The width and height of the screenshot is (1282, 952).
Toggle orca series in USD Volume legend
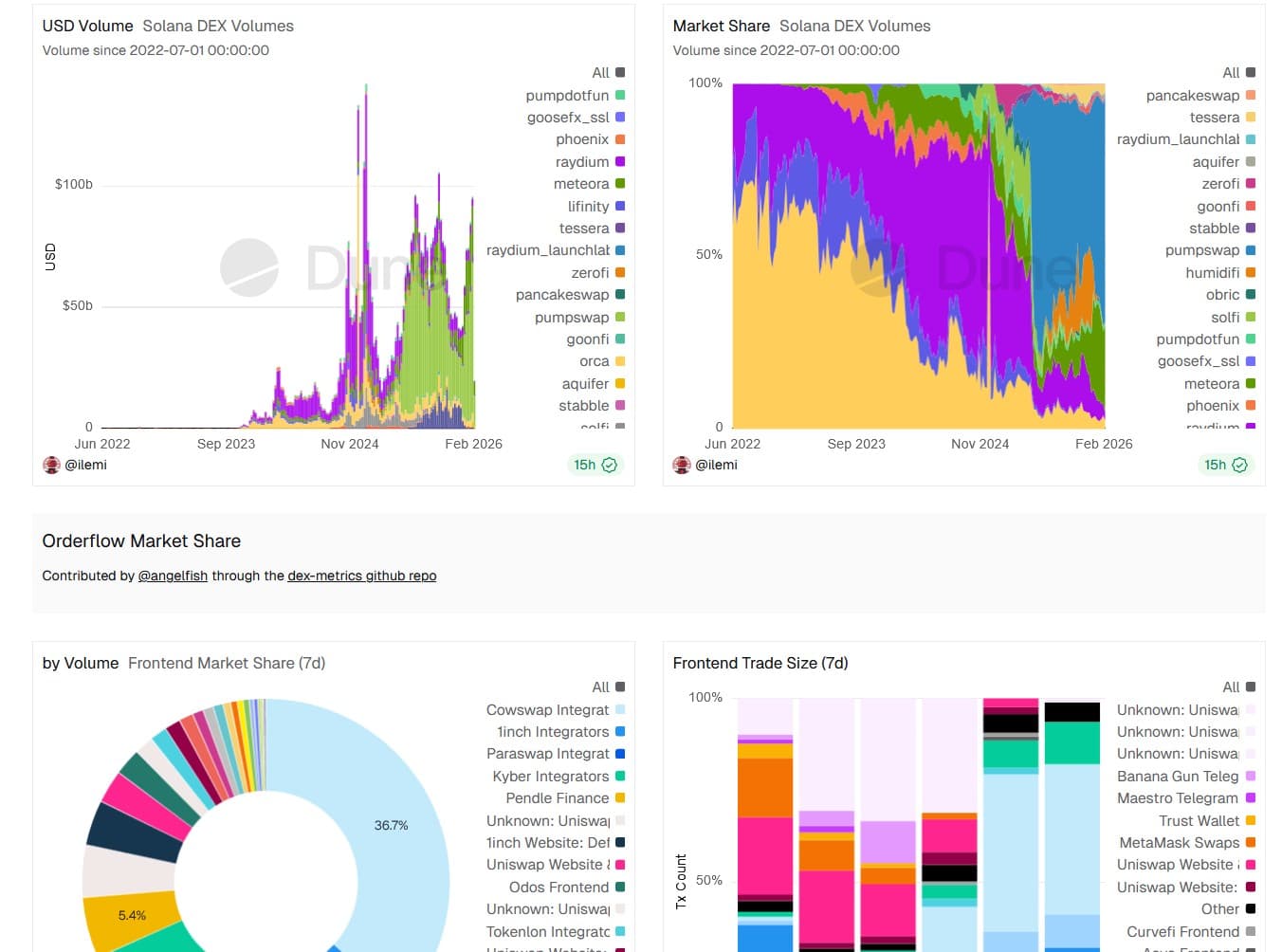point(602,361)
